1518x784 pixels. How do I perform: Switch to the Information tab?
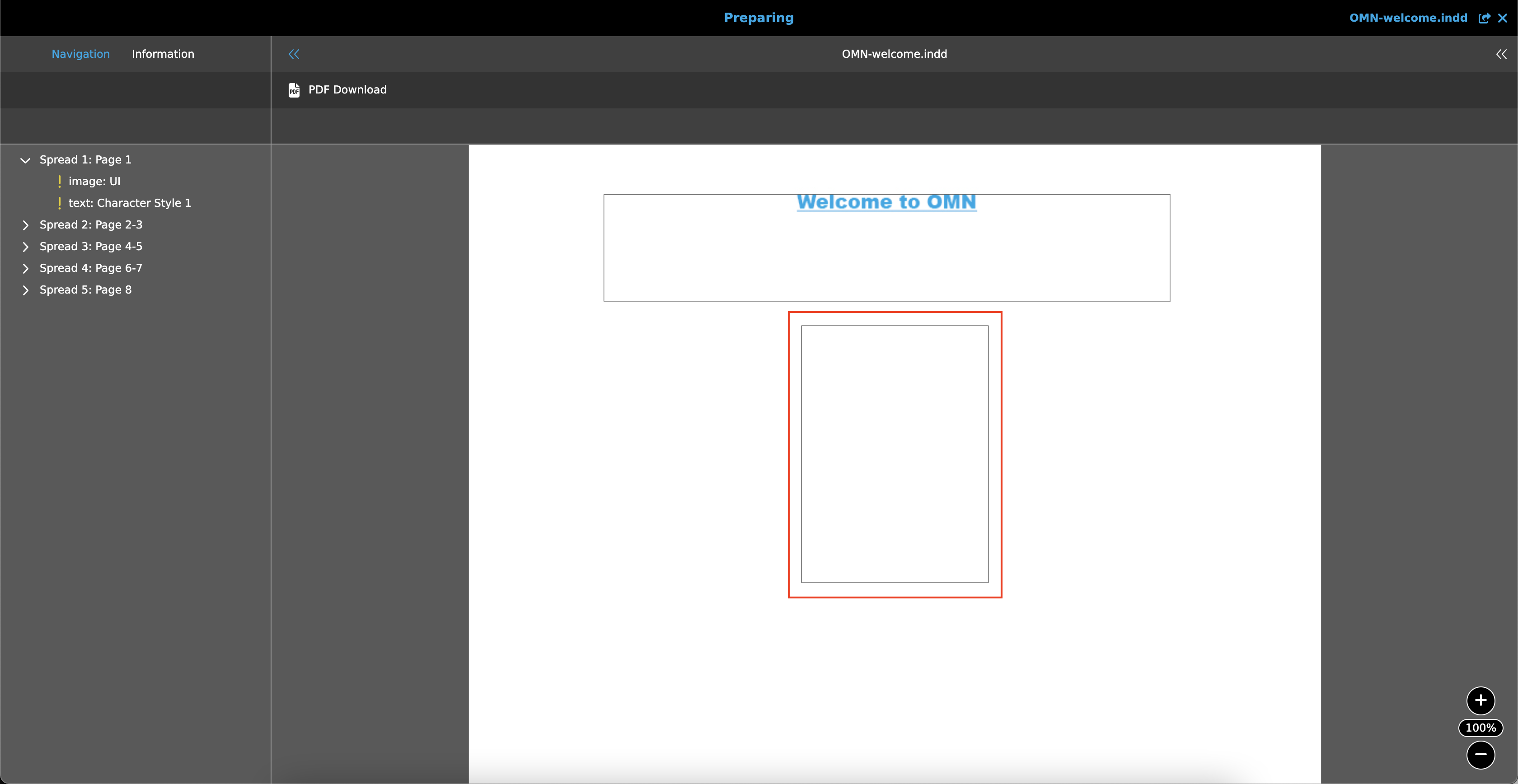tap(163, 54)
